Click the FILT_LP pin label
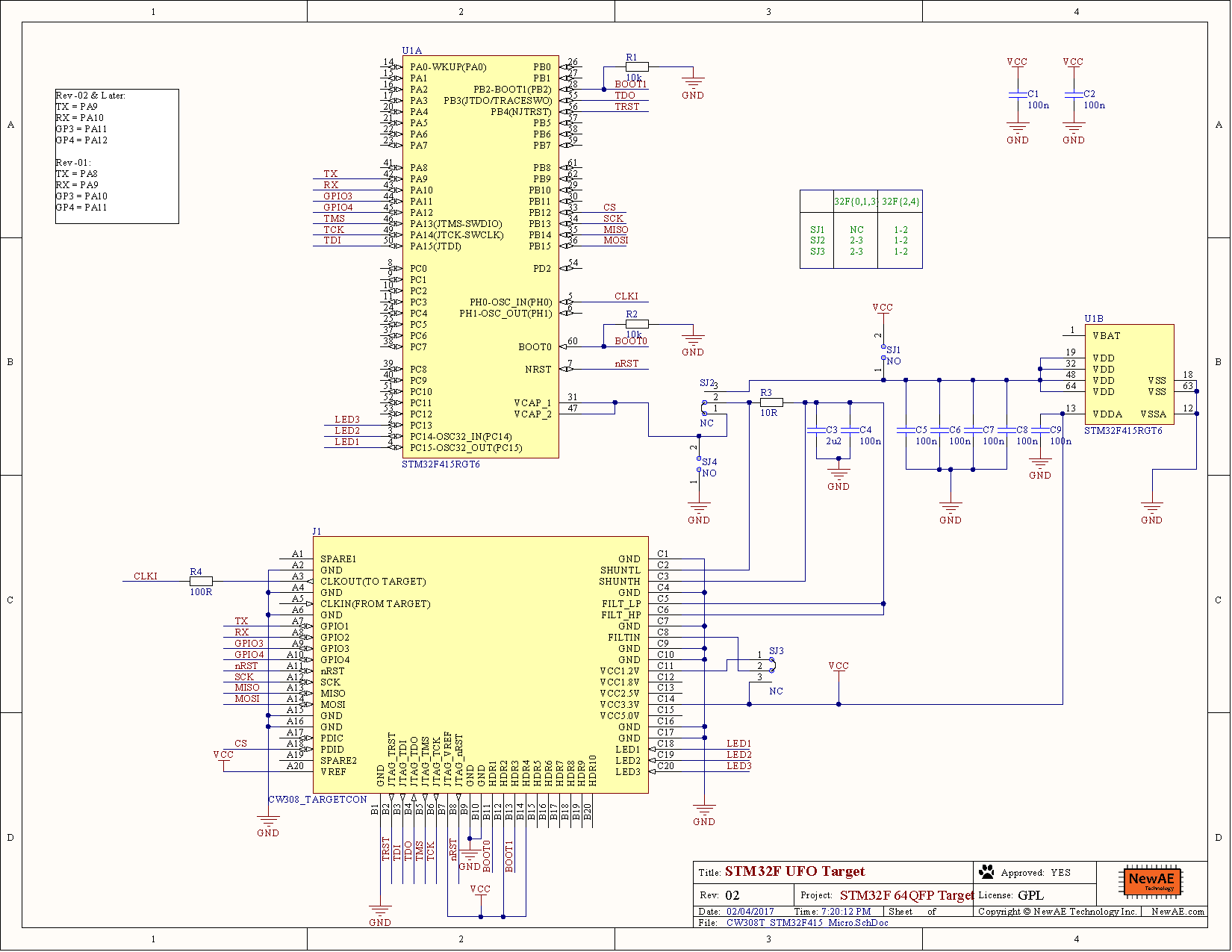Image resolution: width=1232 pixels, height=952 pixels. [621, 604]
